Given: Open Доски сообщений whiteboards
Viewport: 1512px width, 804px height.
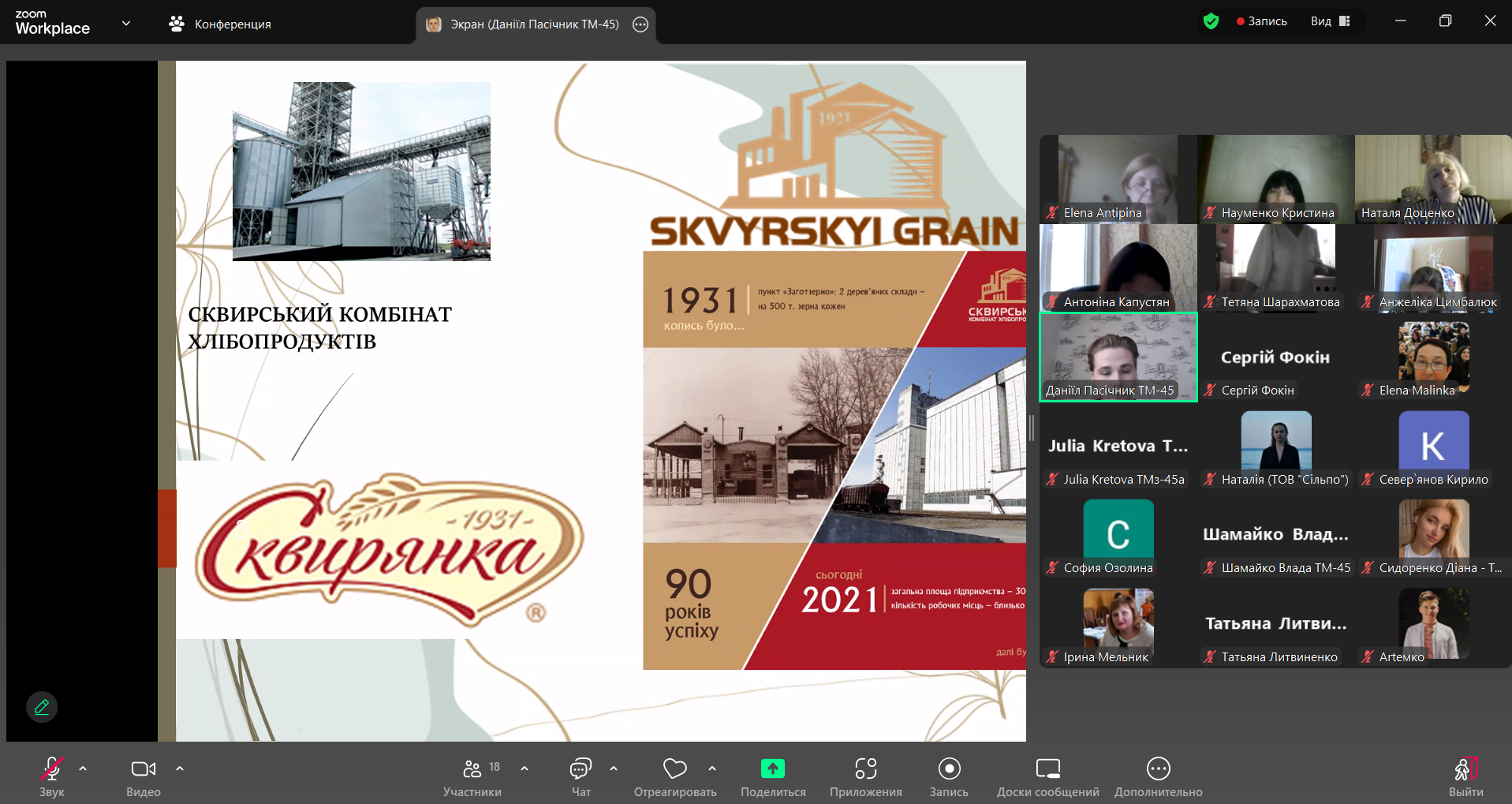Looking at the screenshot, I should pyautogui.click(x=1047, y=776).
